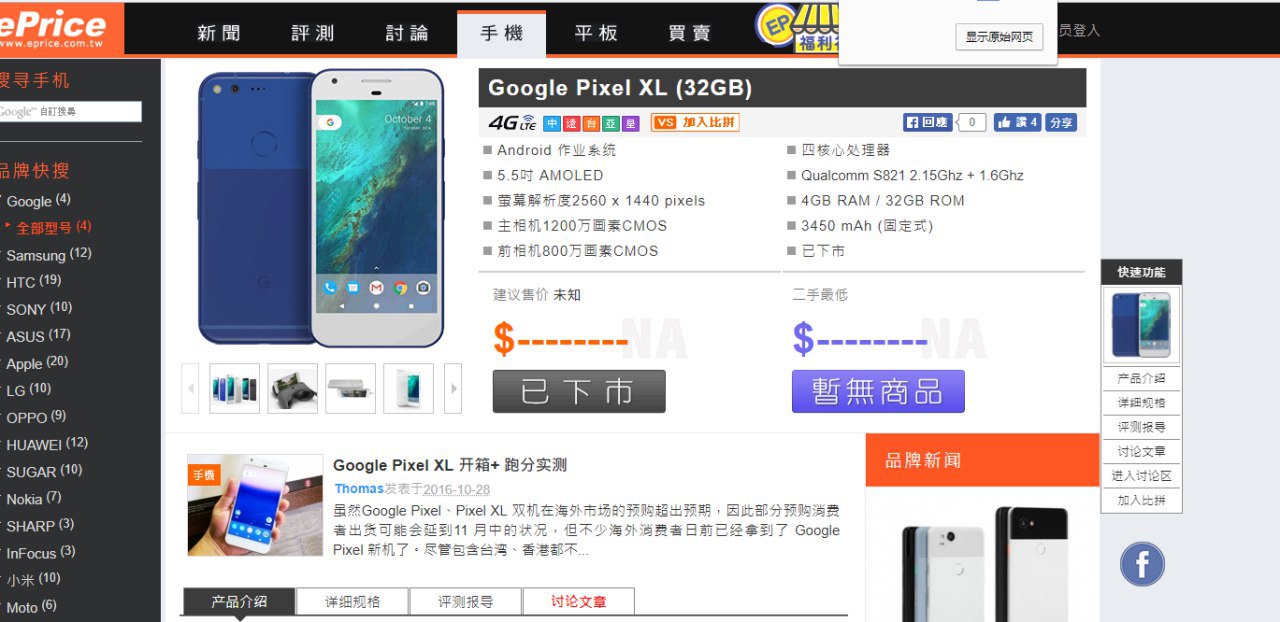Viewport: 1280px width, 622px height.
Task: Click the blue 中 carrier icon
Action: pyautogui.click(x=552, y=124)
